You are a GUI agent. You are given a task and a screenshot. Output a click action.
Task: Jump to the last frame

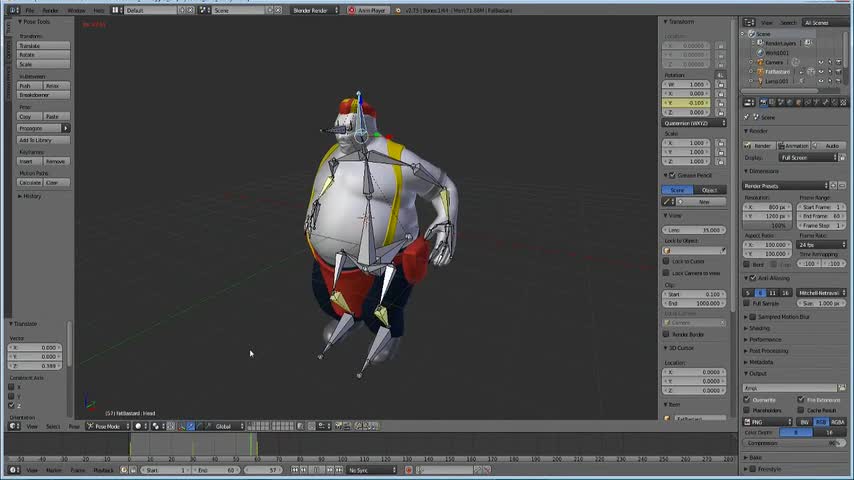[339, 470]
